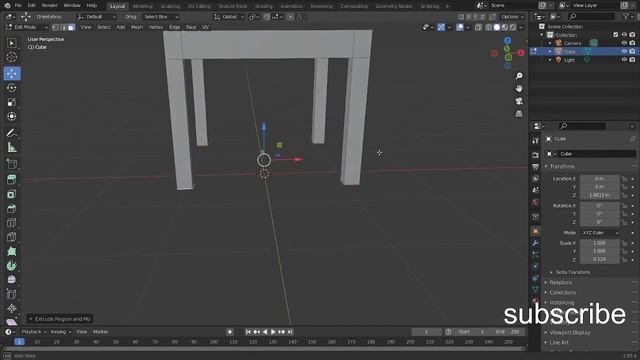Open the Global transform orientation dropdown

click(x=229, y=17)
